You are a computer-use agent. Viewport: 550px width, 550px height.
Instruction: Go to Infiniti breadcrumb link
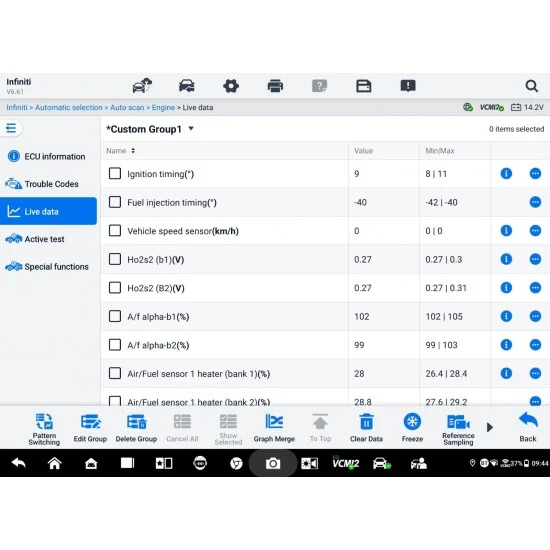(16, 107)
